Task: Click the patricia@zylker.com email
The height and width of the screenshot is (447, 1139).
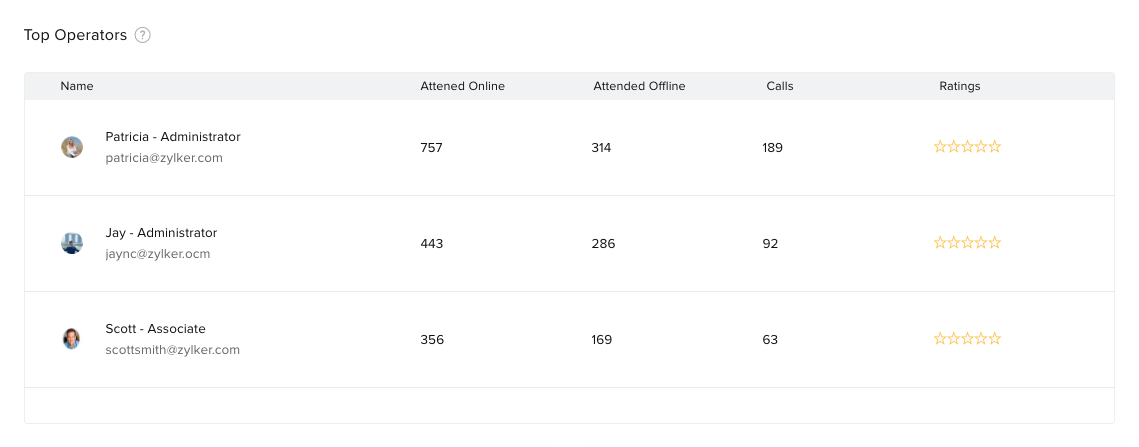Action: point(164,158)
